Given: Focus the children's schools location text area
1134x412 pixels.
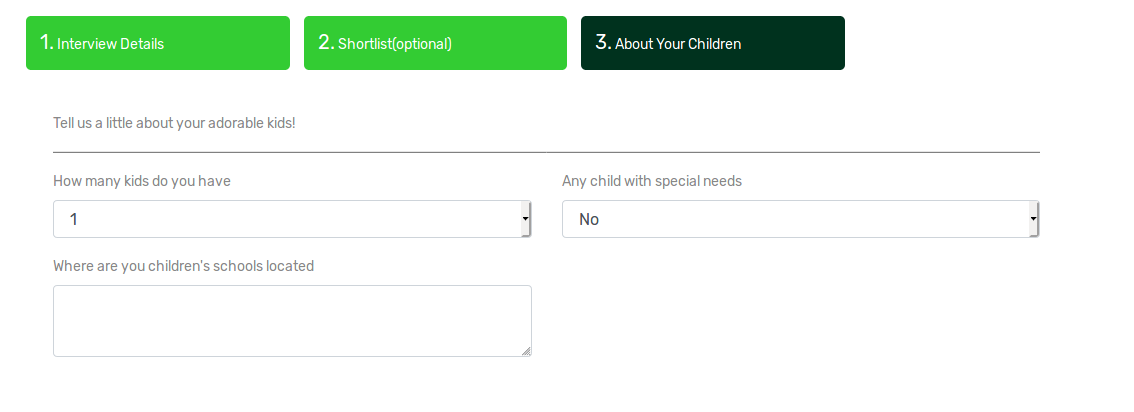Looking at the screenshot, I should [291, 320].
